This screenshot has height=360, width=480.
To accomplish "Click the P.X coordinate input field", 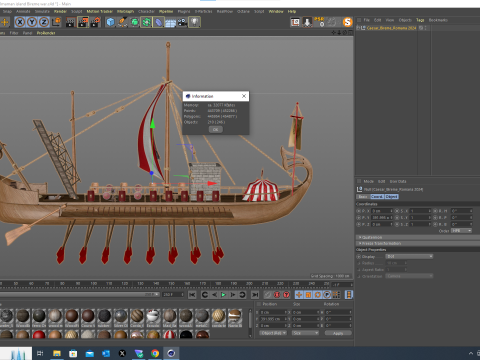I will [x=382, y=211].
